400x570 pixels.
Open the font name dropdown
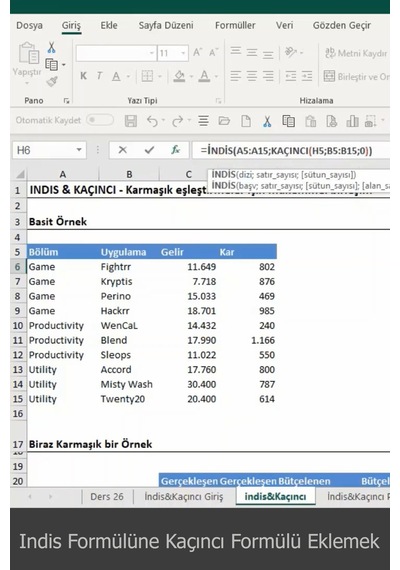[152, 53]
